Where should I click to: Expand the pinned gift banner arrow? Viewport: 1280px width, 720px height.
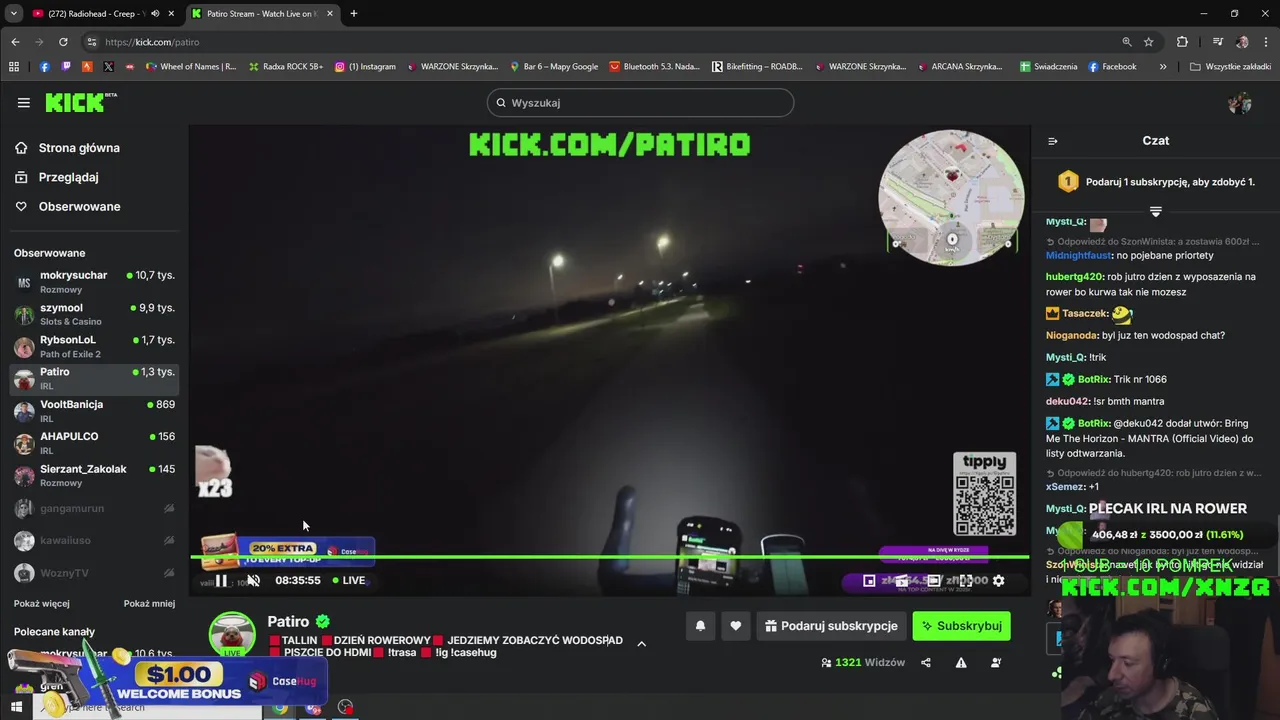pyautogui.click(x=1155, y=212)
